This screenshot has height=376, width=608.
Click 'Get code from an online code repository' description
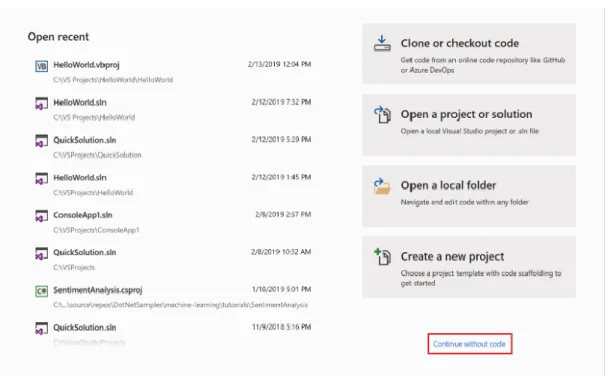[x=483, y=65]
